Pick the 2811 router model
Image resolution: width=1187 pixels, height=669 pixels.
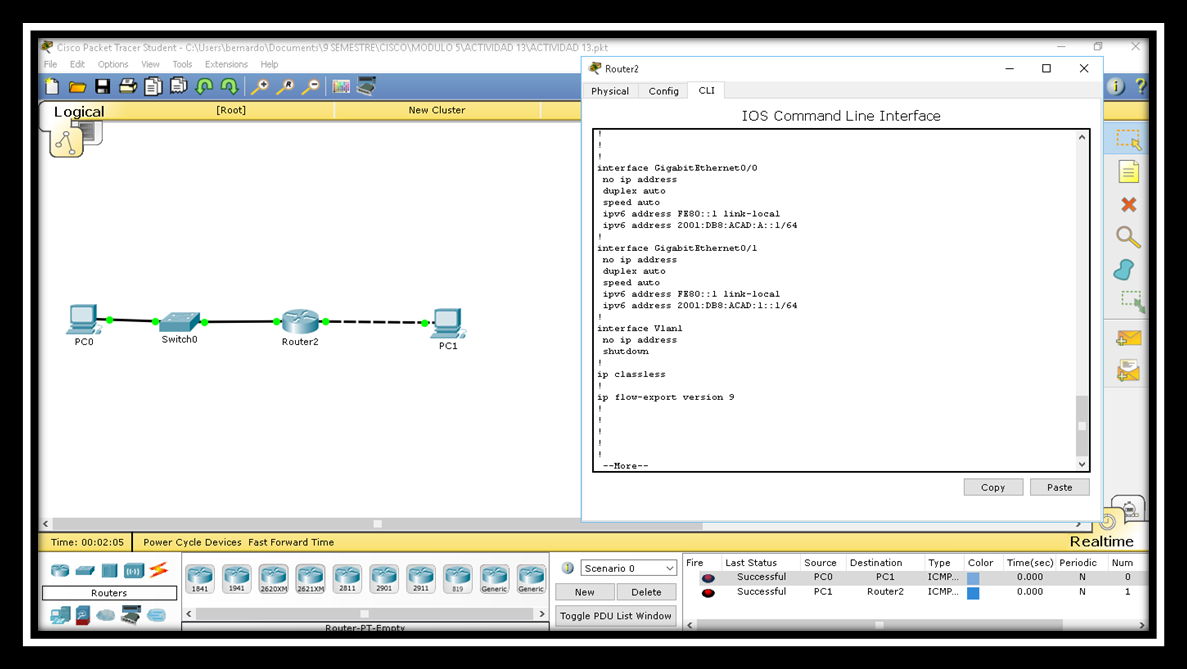347,579
